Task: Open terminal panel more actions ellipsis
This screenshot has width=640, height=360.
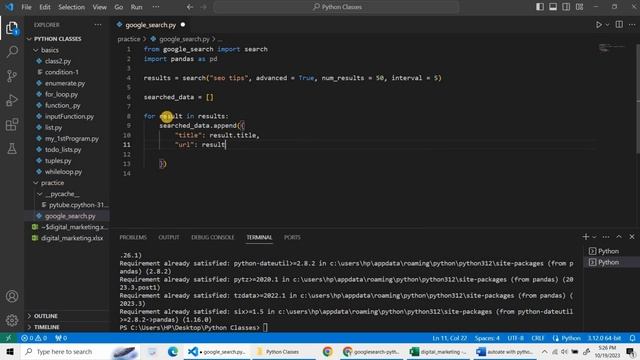Action: 606,237
